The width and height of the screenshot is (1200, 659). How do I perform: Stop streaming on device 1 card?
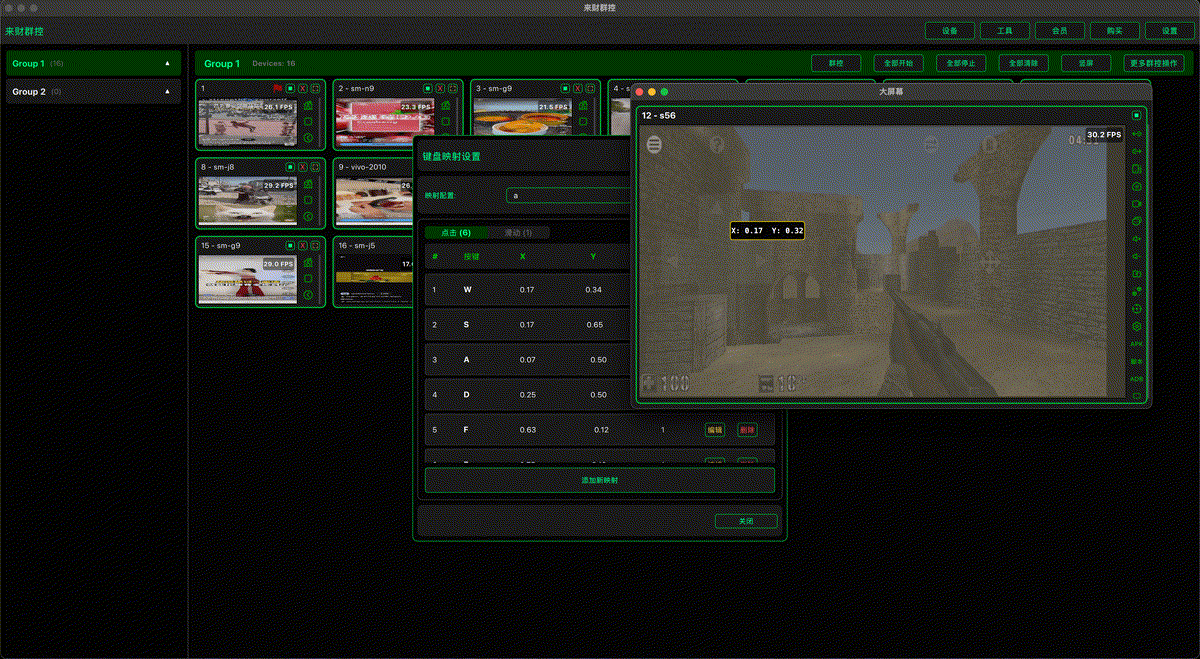[290, 89]
